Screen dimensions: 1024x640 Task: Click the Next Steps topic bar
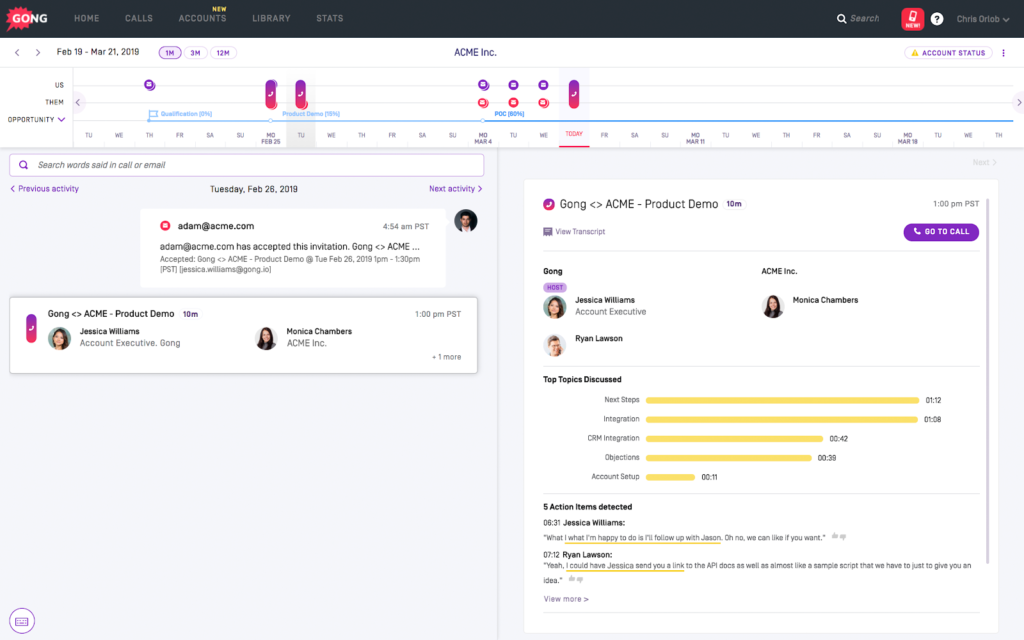(782, 400)
